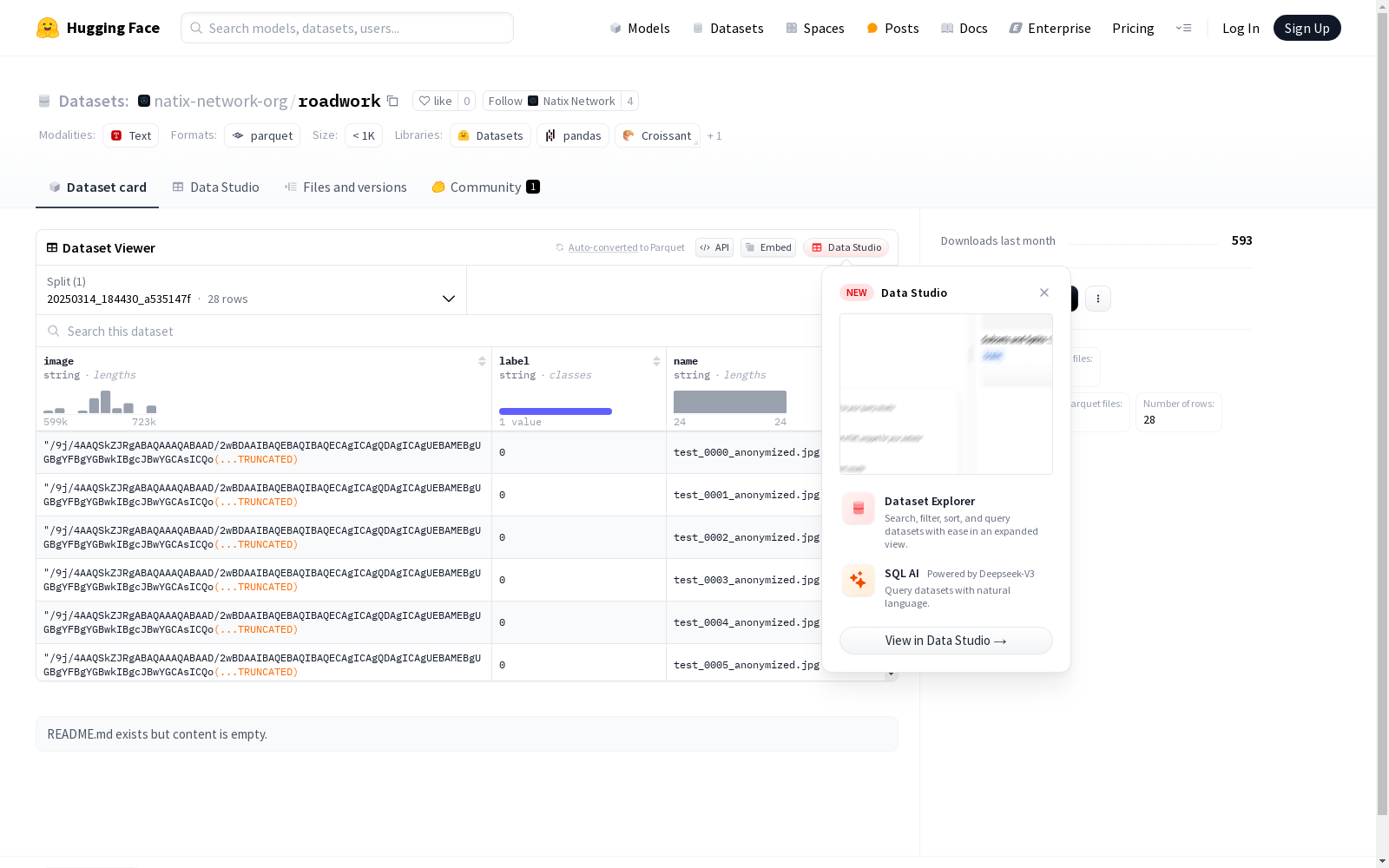This screenshot has width=1389, height=868.
Task: Click the Data Studio button in viewer header
Action: pyautogui.click(x=846, y=247)
